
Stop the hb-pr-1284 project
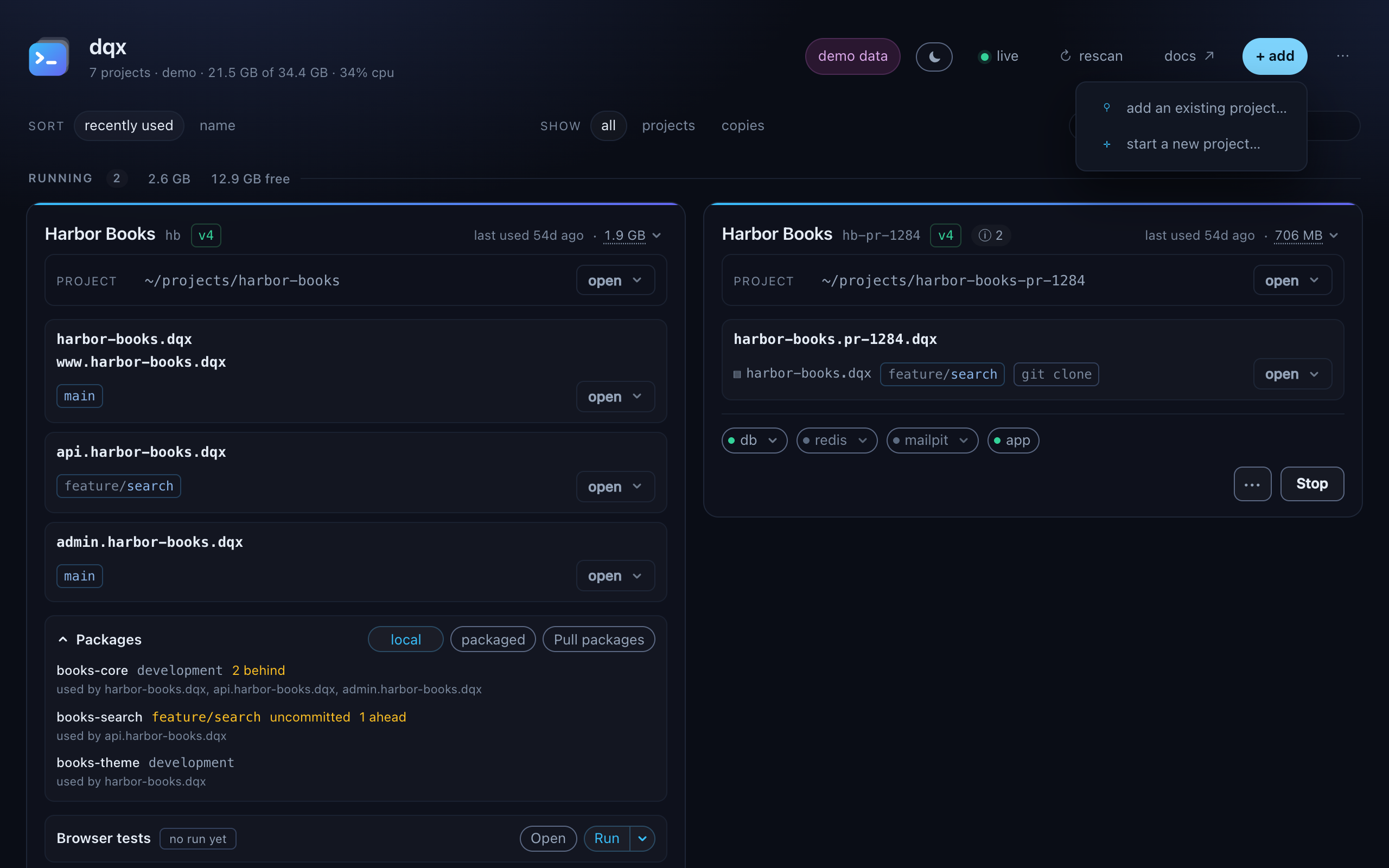[x=1312, y=484]
